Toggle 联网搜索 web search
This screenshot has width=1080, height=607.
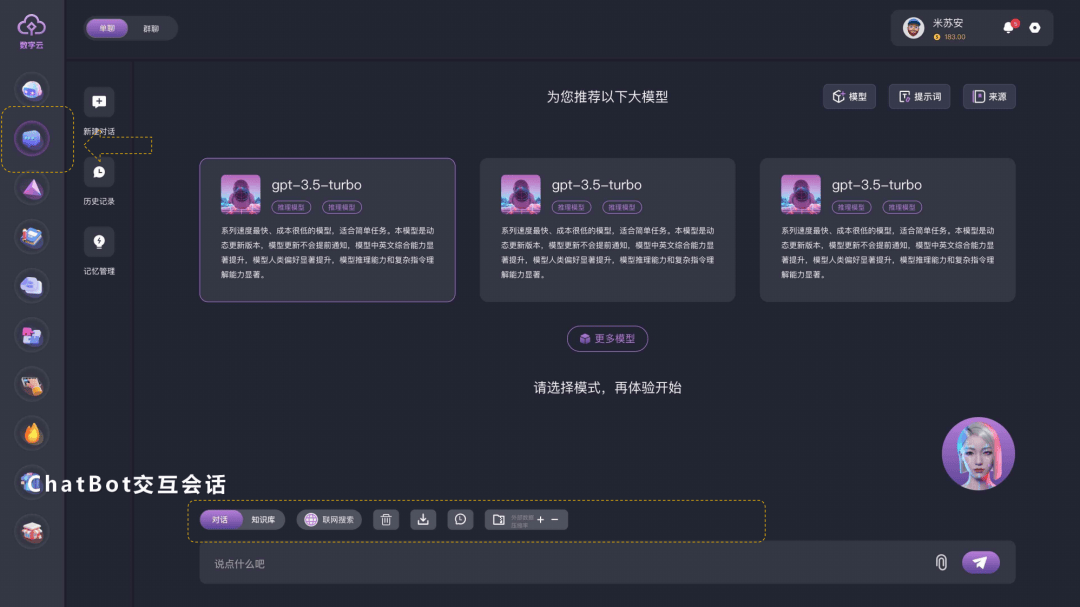tap(329, 519)
